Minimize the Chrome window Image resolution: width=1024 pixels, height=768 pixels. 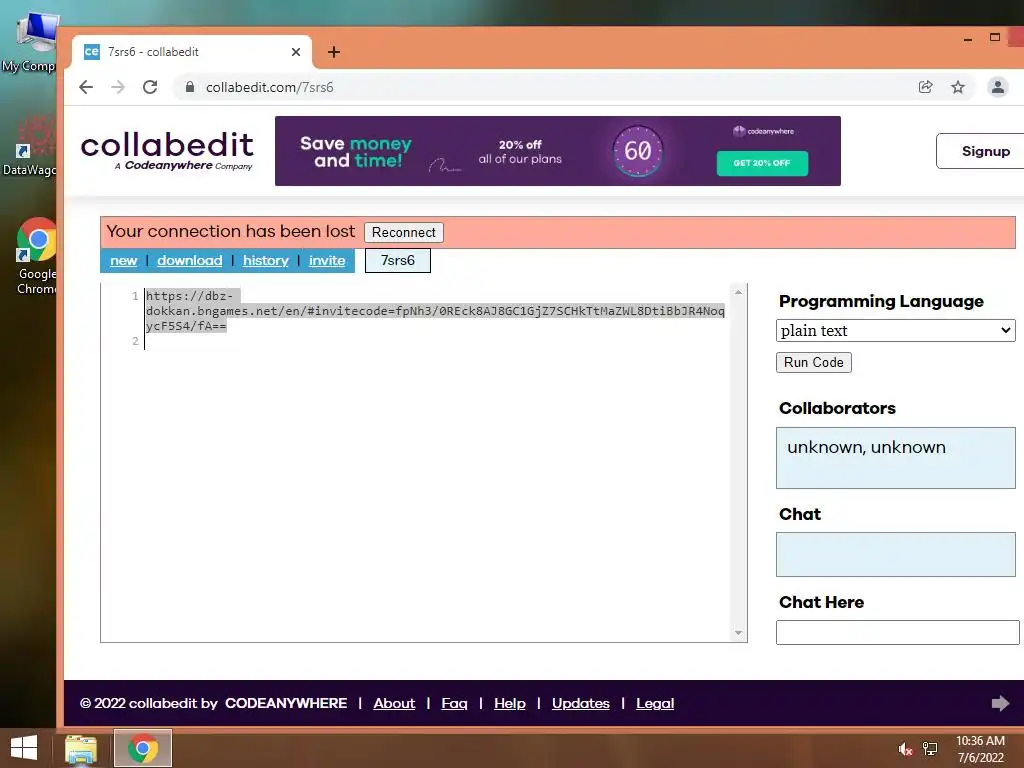click(x=968, y=39)
